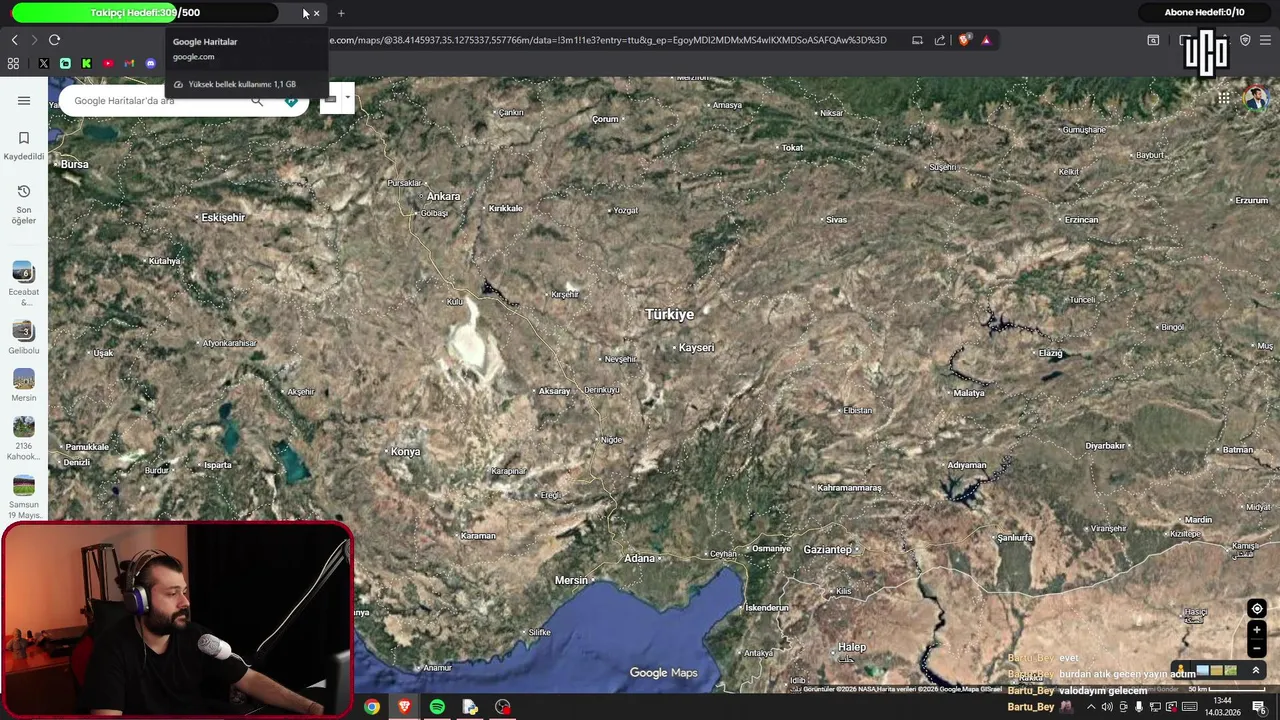Click the Sivas city label on map
This screenshot has height=720, width=1280.
point(836,219)
